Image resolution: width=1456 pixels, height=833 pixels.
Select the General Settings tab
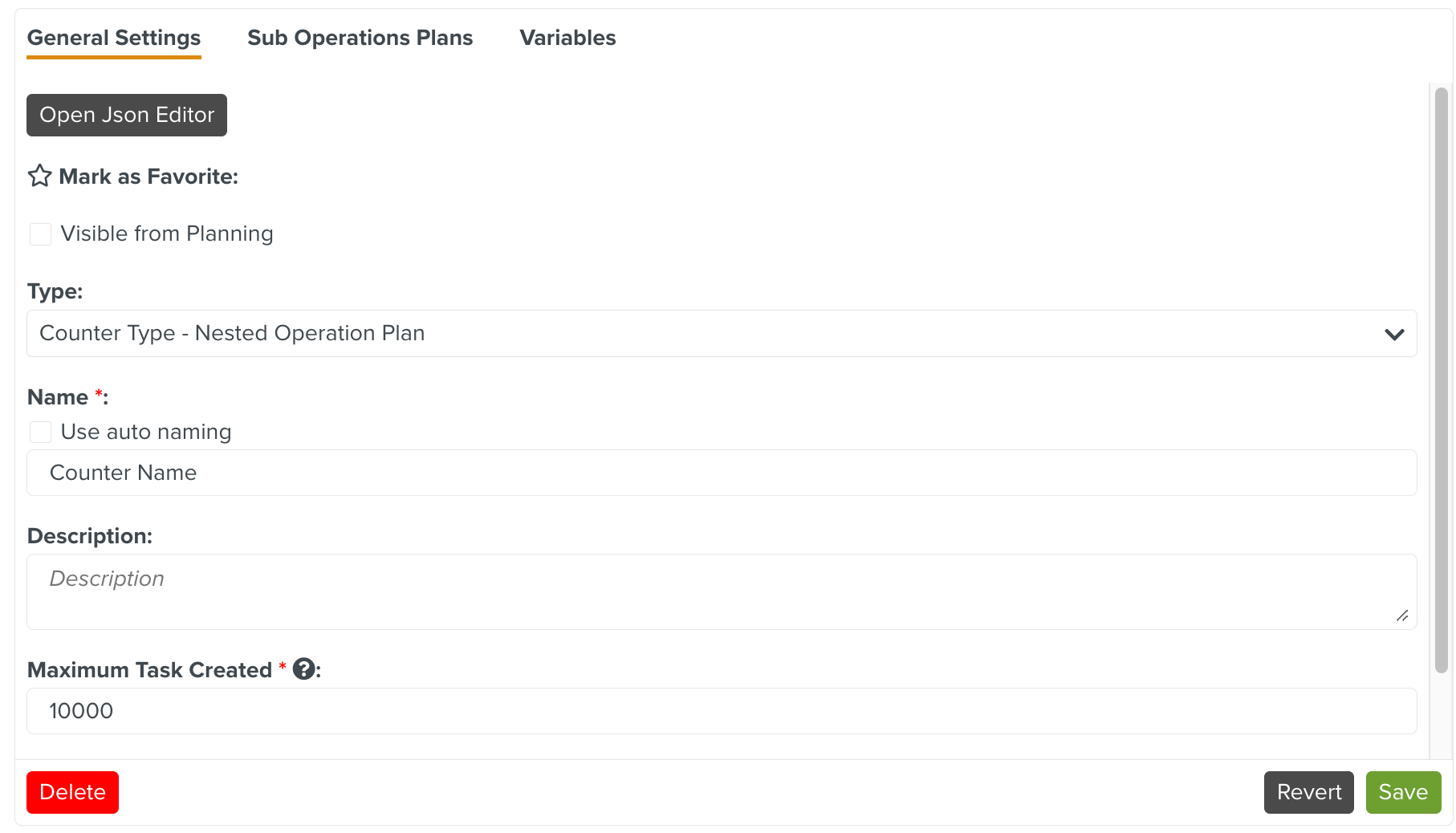[x=113, y=38]
